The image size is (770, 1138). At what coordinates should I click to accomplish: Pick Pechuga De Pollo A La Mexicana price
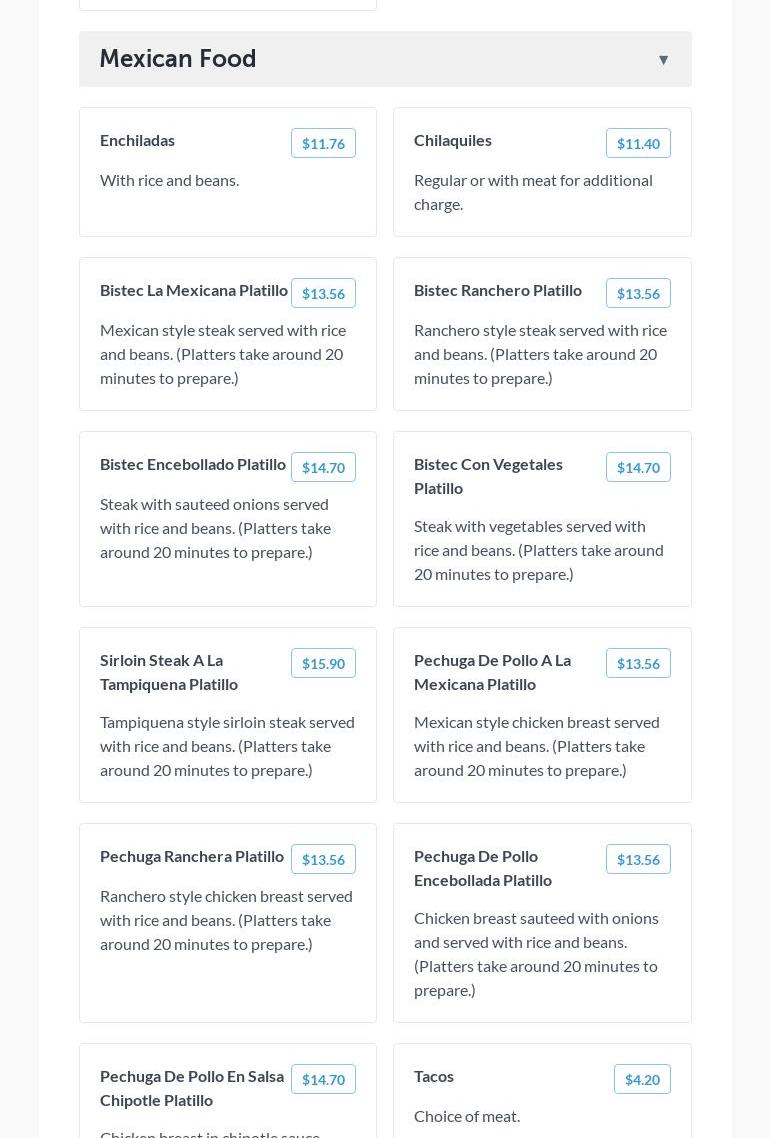pyautogui.click(x=638, y=663)
